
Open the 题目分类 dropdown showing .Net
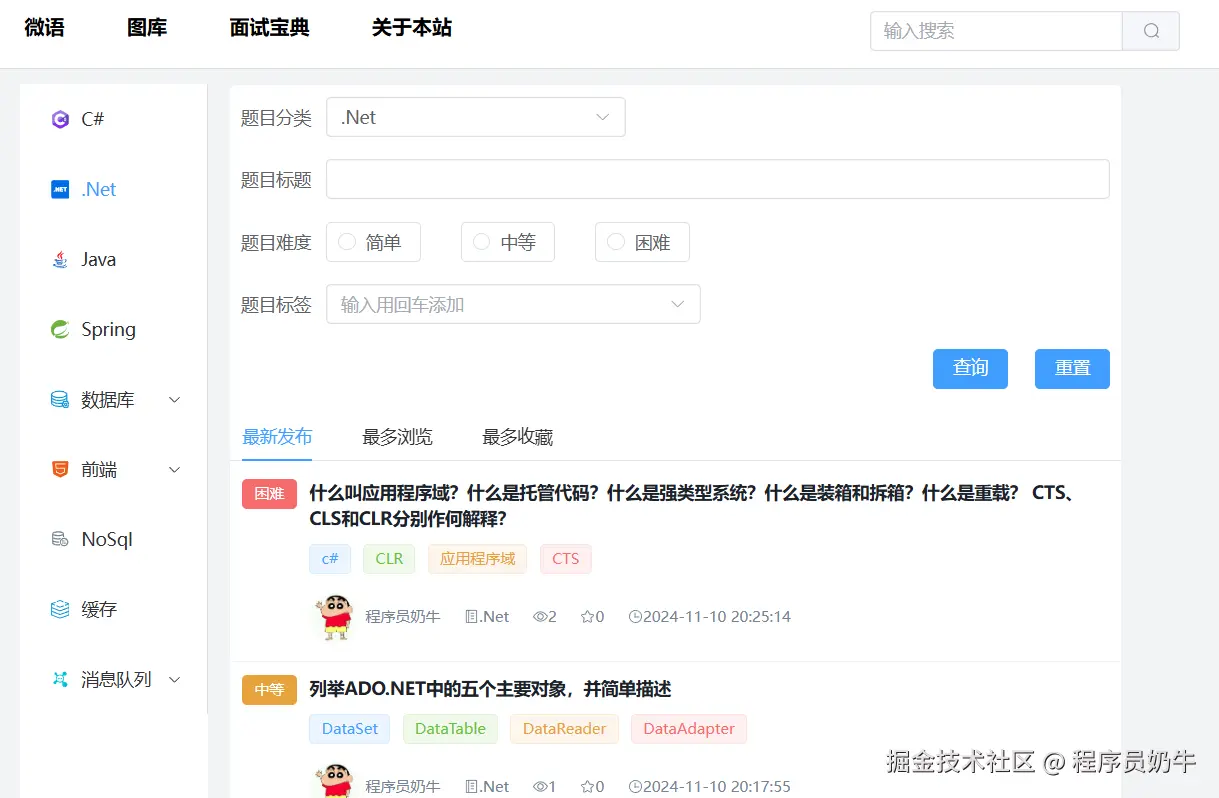[x=475, y=117]
